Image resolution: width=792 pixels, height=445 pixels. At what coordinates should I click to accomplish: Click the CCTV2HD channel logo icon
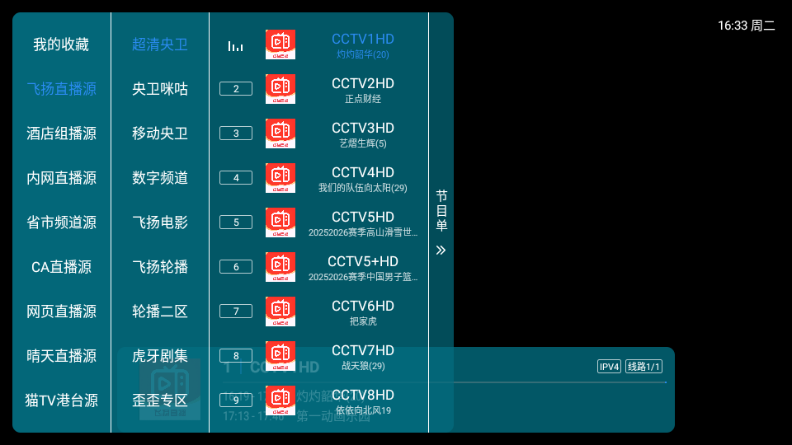280,89
